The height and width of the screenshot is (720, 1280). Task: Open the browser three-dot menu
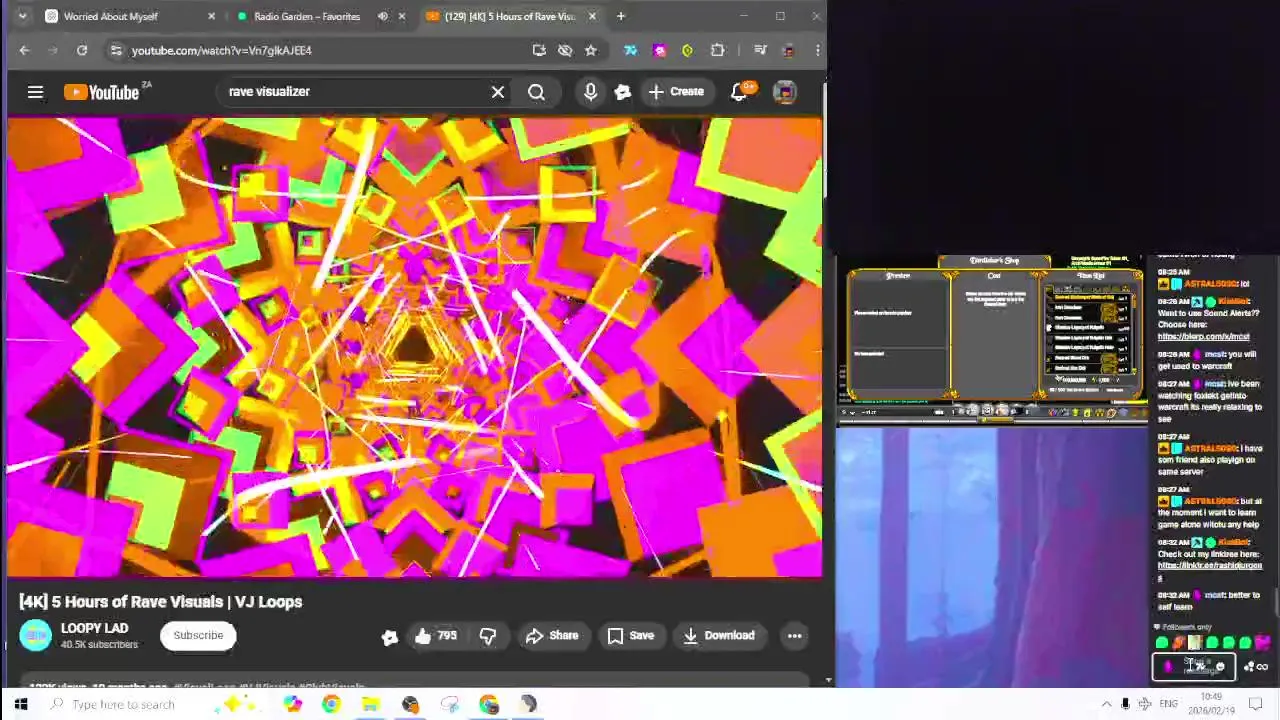coord(817,50)
